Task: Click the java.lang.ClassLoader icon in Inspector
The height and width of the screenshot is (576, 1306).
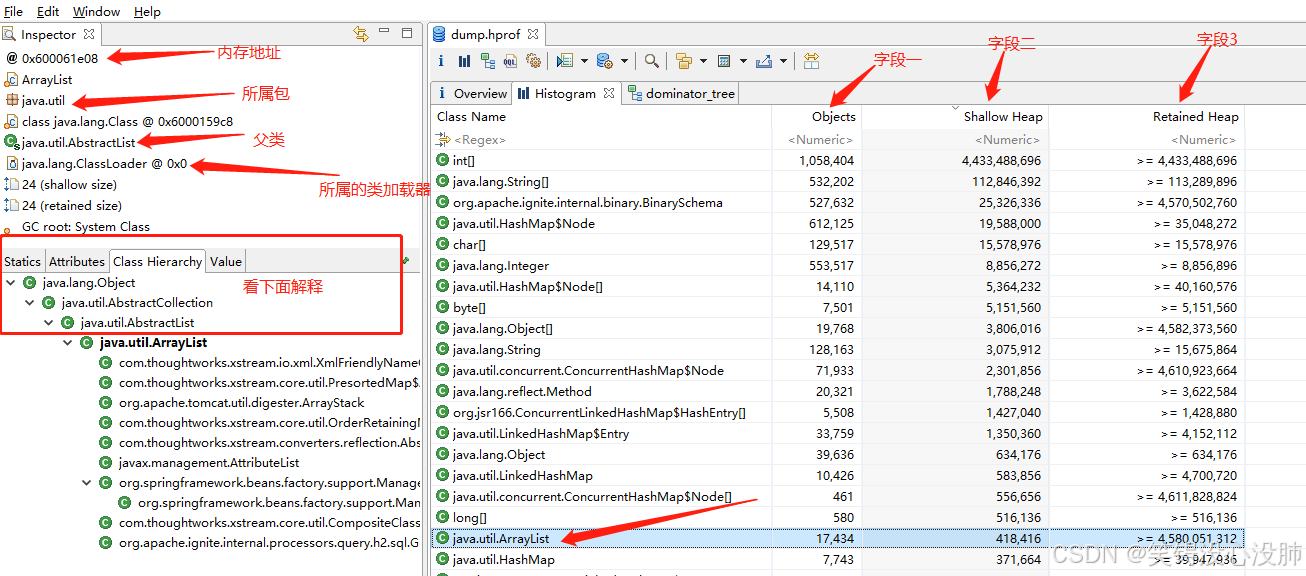Action: [x=12, y=163]
